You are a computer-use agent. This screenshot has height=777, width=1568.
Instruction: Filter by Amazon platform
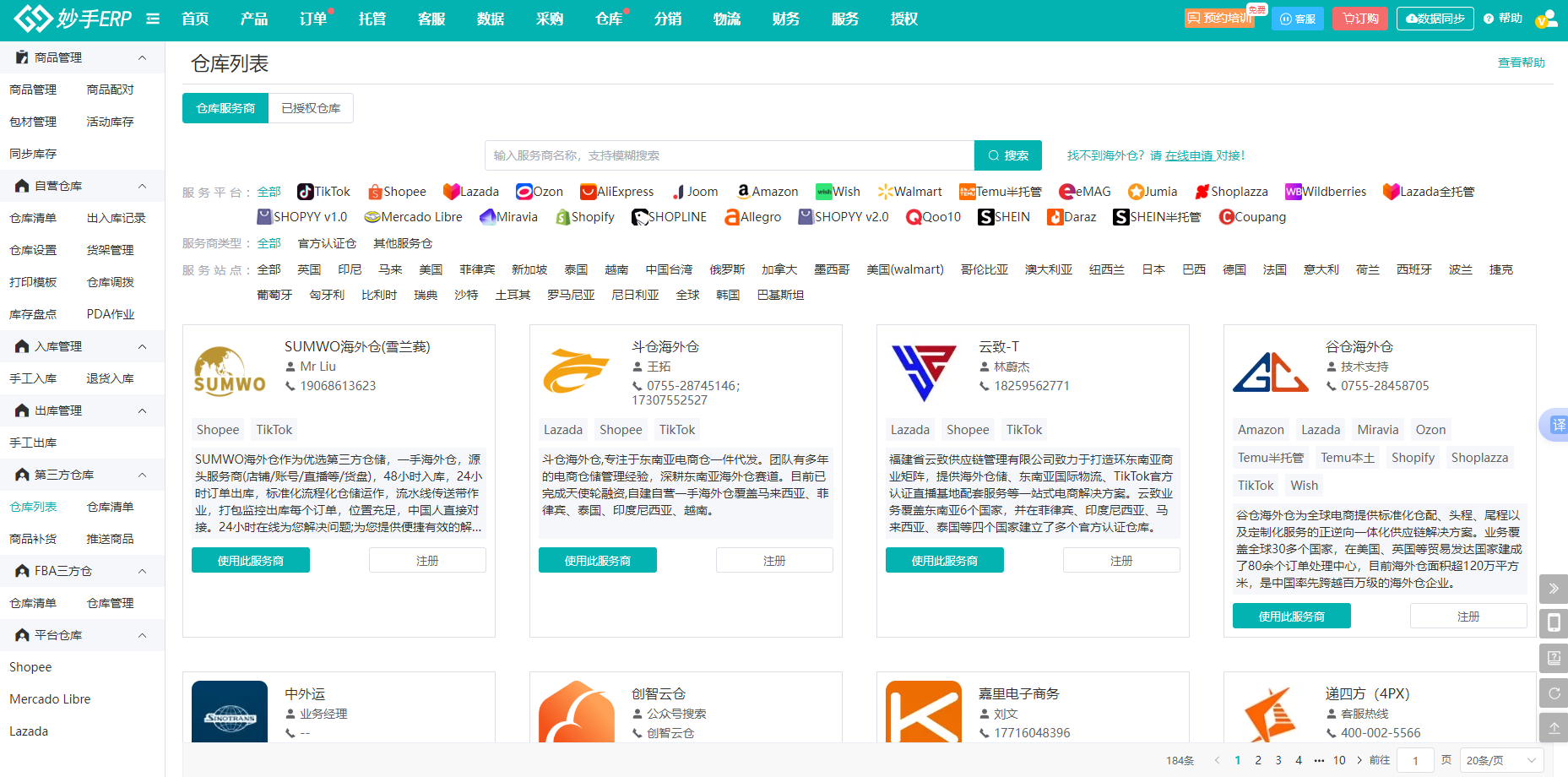click(x=767, y=192)
